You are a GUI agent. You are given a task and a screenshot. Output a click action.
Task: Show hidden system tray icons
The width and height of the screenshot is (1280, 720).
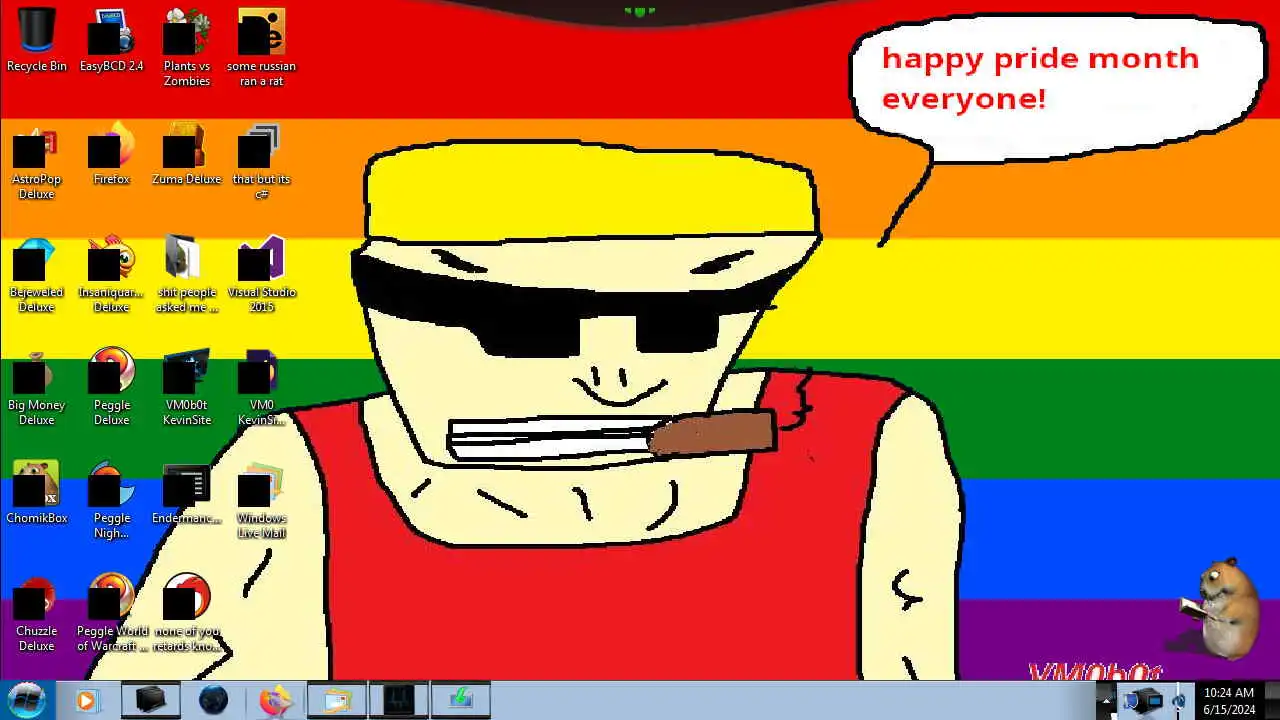pos(1106,701)
